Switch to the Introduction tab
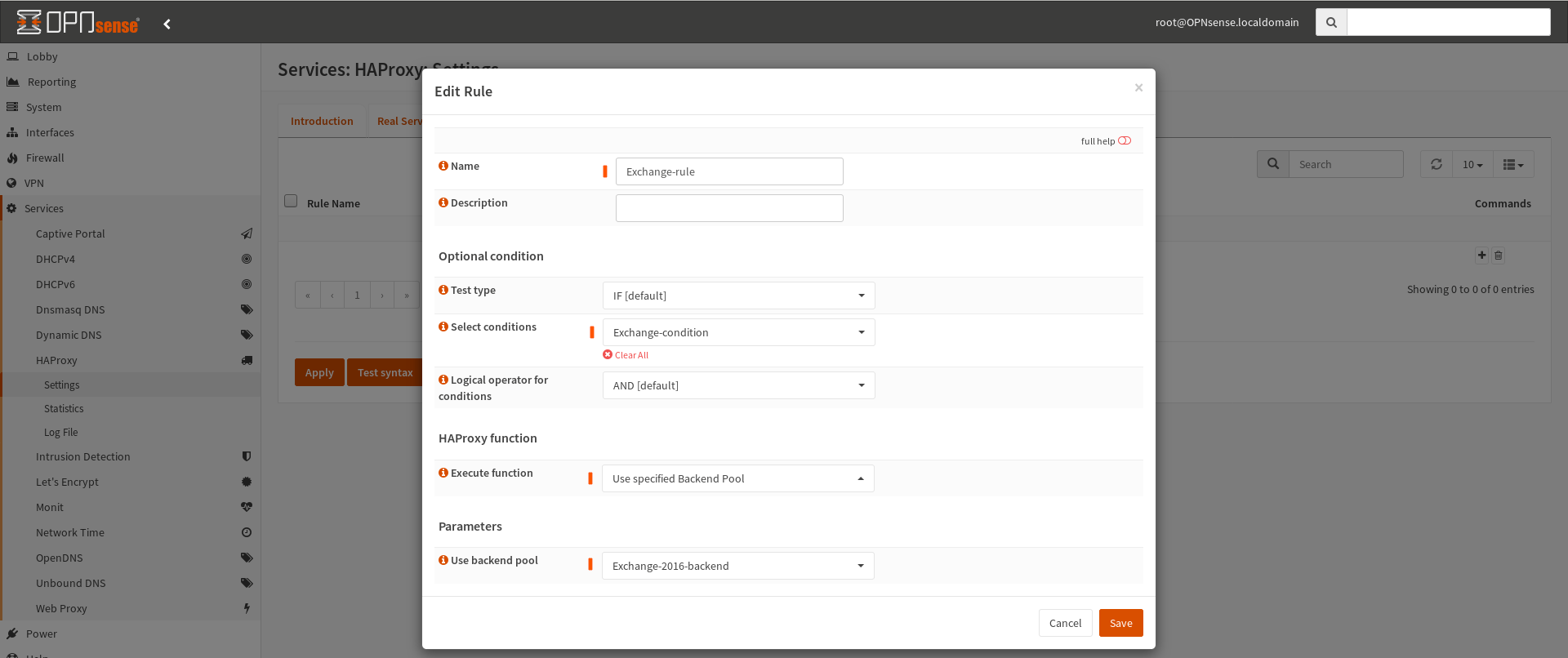This screenshot has width=1568, height=658. click(322, 121)
